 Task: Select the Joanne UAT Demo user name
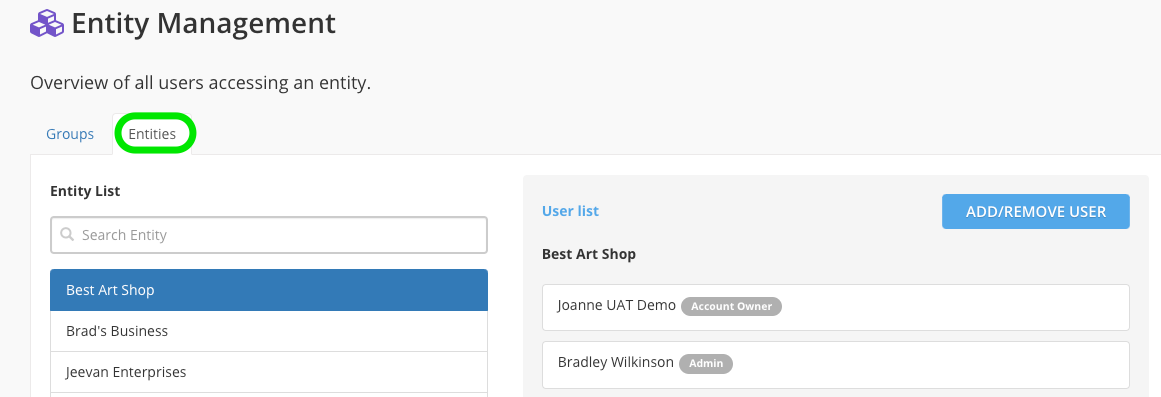616,305
